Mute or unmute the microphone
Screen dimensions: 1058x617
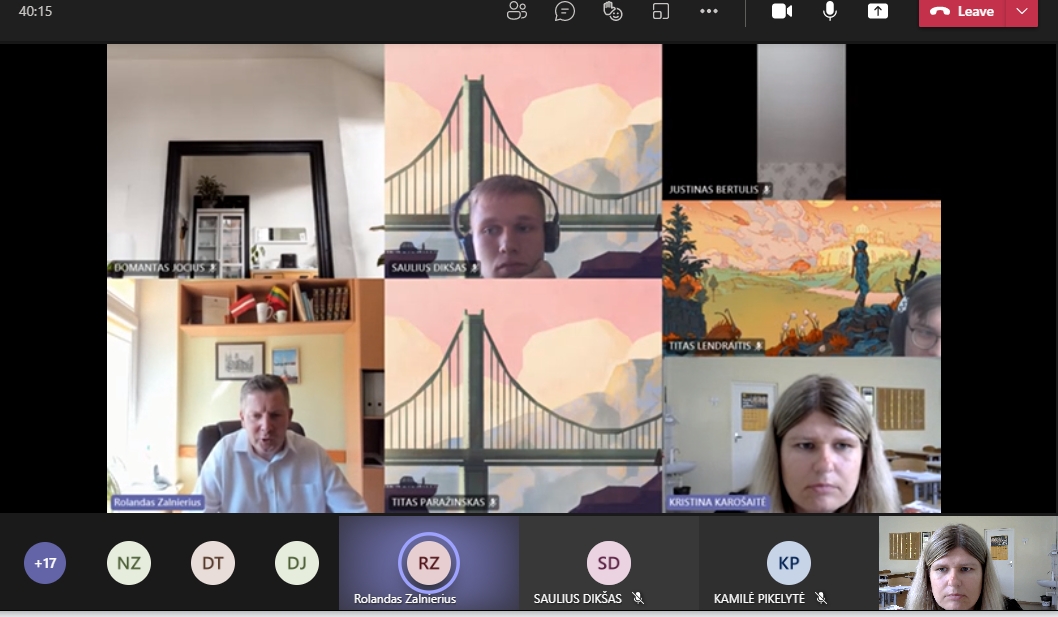click(x=830, y=12)
